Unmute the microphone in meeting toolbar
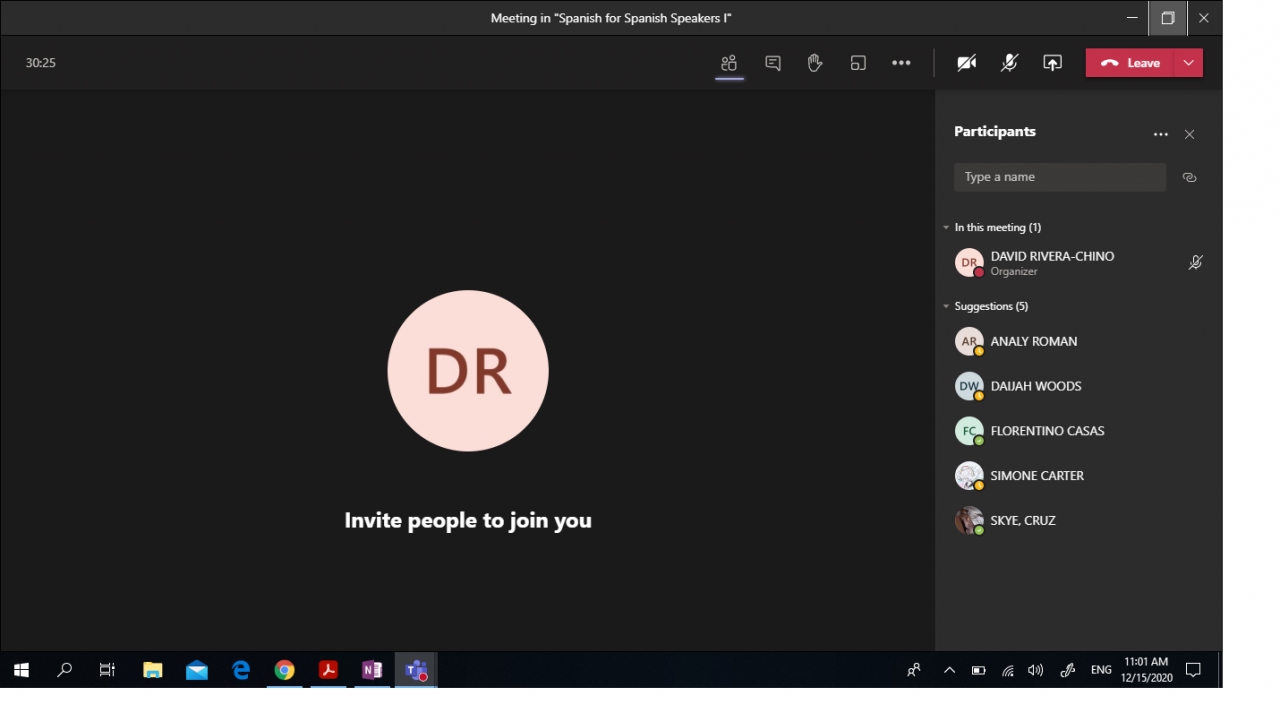This screenshot has height=713, width=1280. pos(1009,63)
